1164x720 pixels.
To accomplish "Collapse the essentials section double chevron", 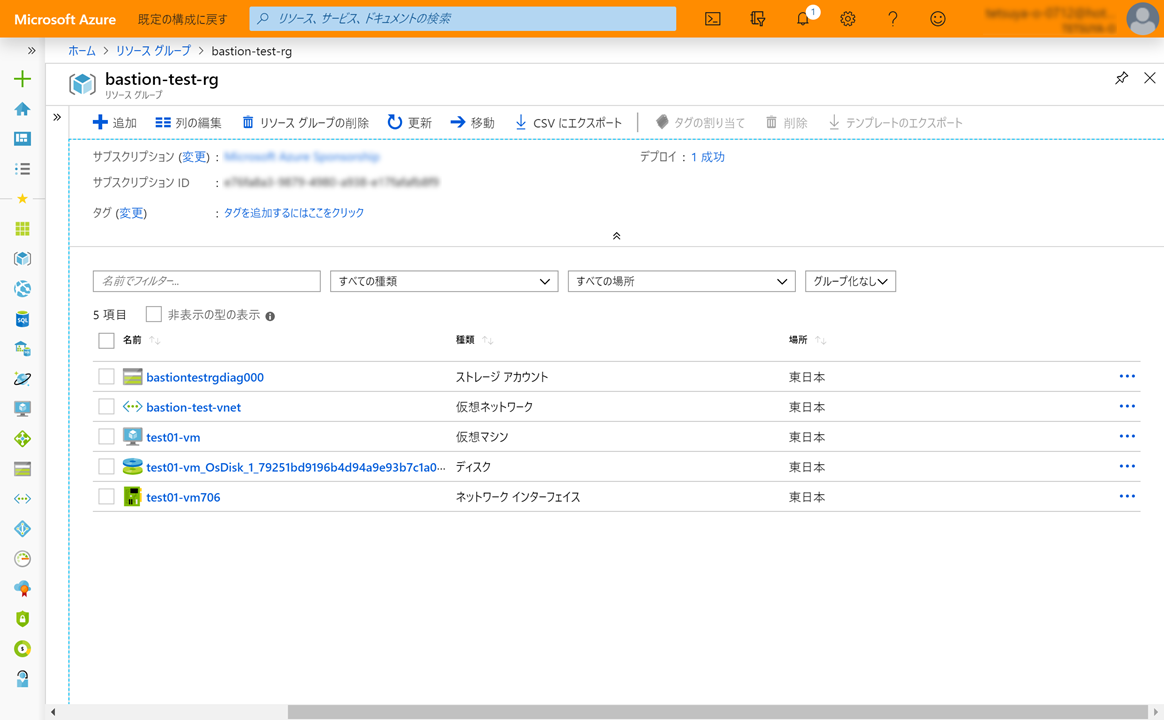I will (x=616, y=236).
